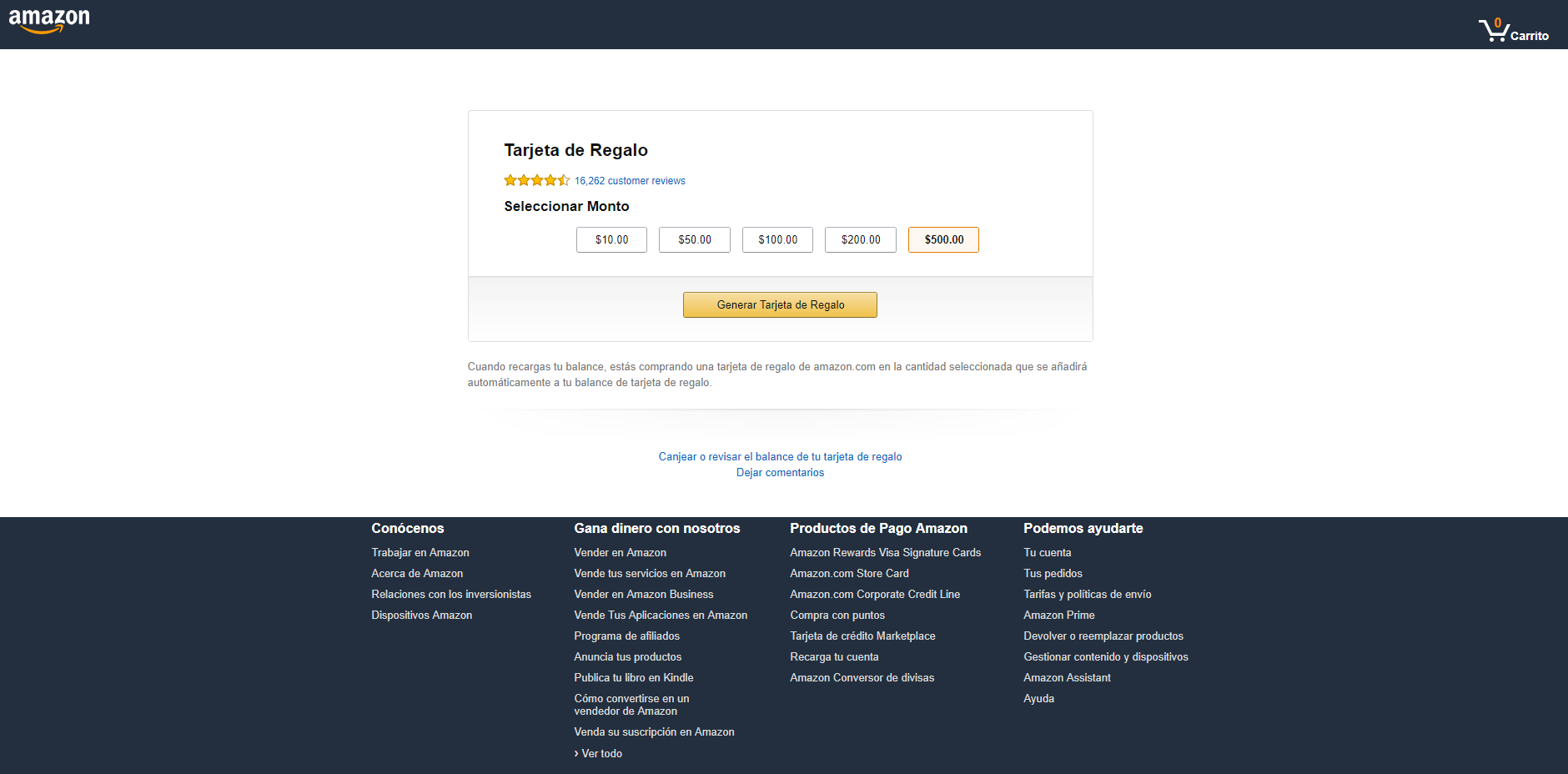Viewport: 1568px width, 774px height.
Task: Open Canjear o revisar el balance link
Action: [780, 457]
